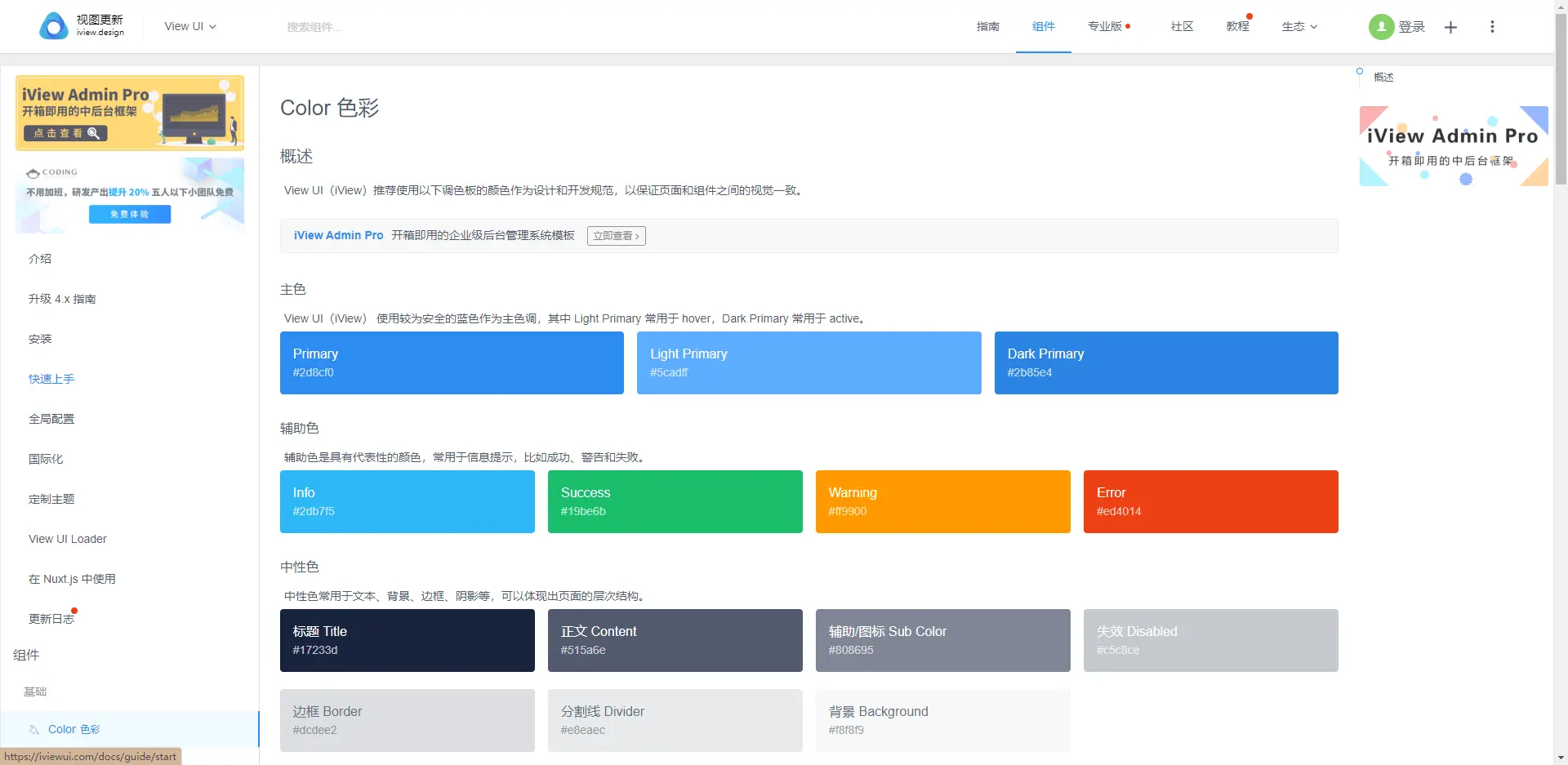Click the 登录 login link
Image resolution: width=1568 pixels, height=765 pixels.
pyautogui.click(x=1412, y=27)
